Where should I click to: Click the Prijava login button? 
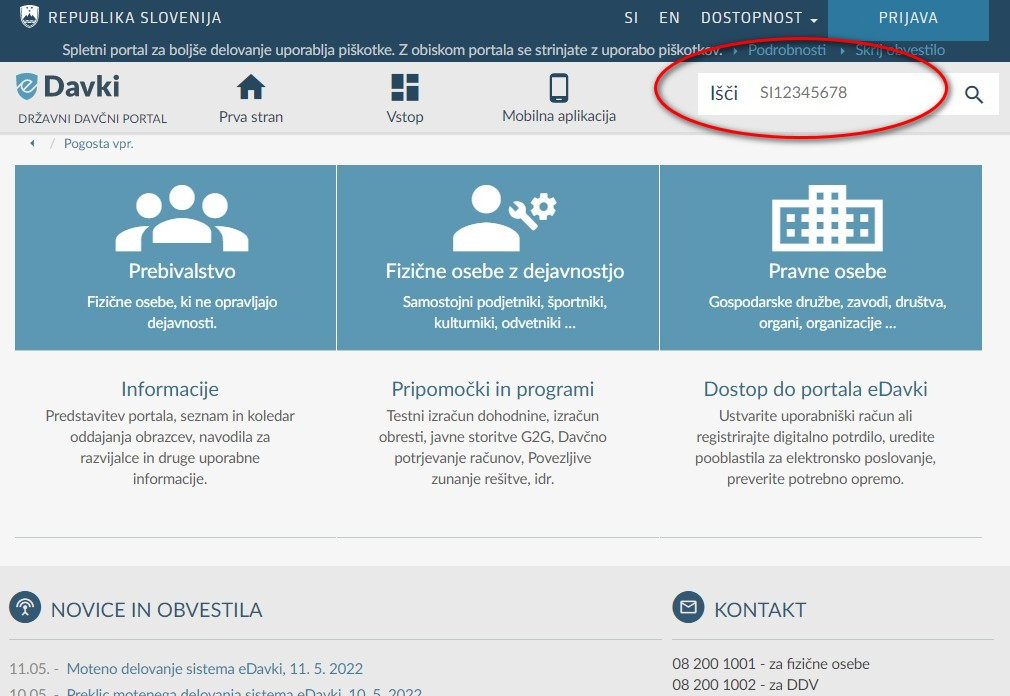908,19
